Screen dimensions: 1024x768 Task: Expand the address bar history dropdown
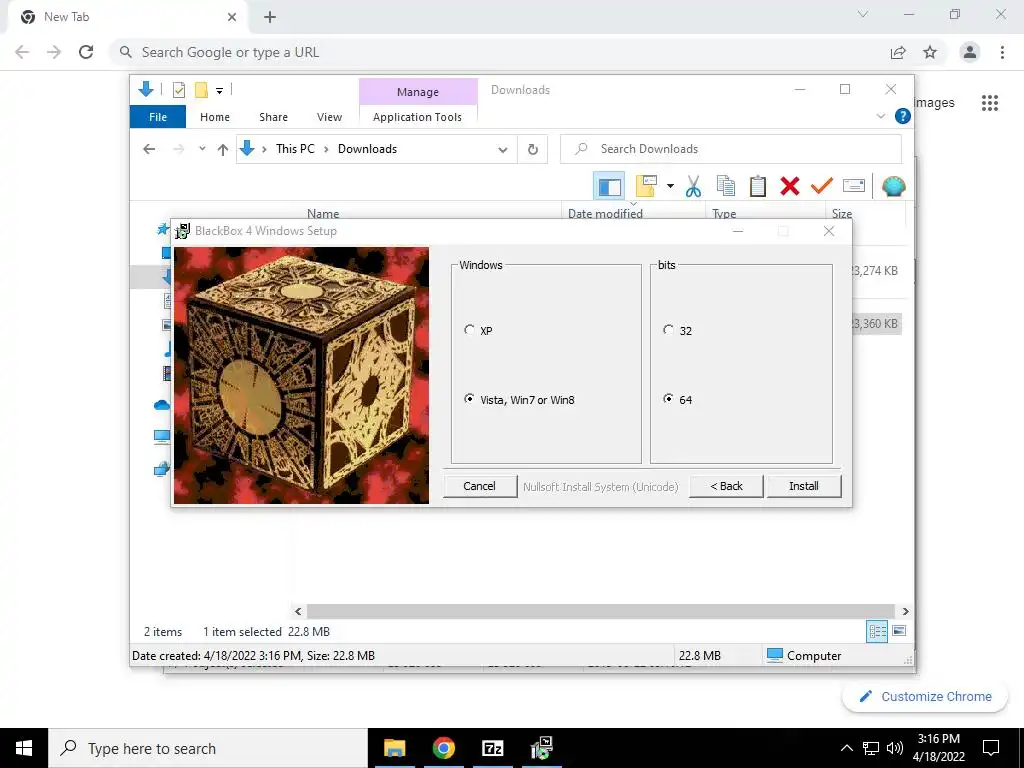502,150
